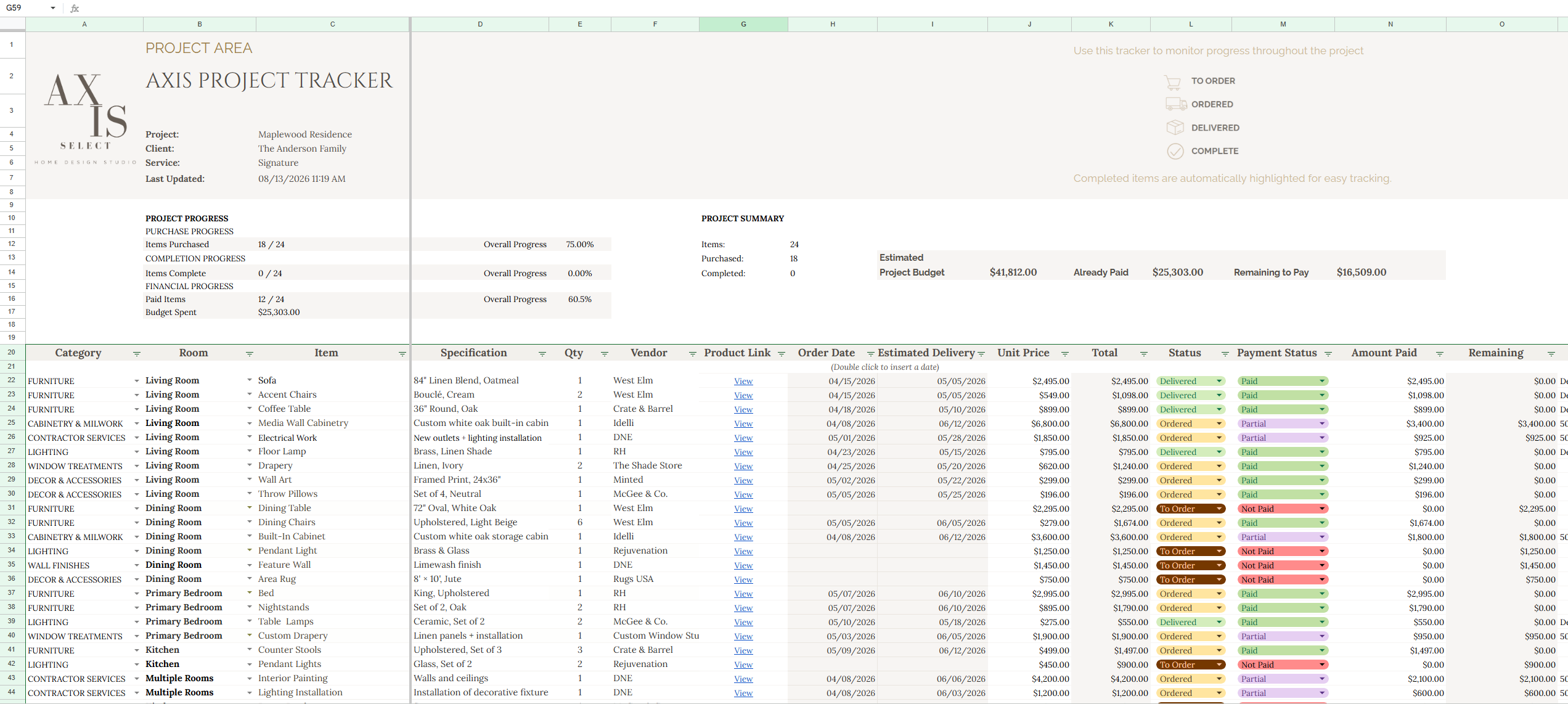
Task: Open the Estimated Delivery filter icon
Action: pyautogui.click(x=981, y=354)
